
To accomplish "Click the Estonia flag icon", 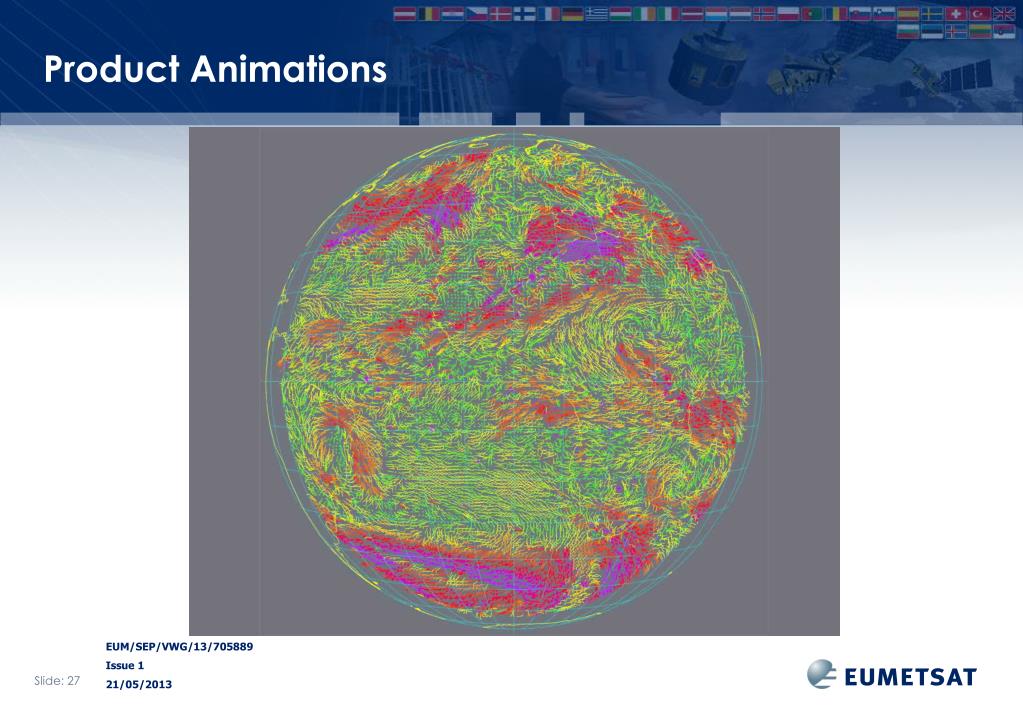I will click(932, 31).
